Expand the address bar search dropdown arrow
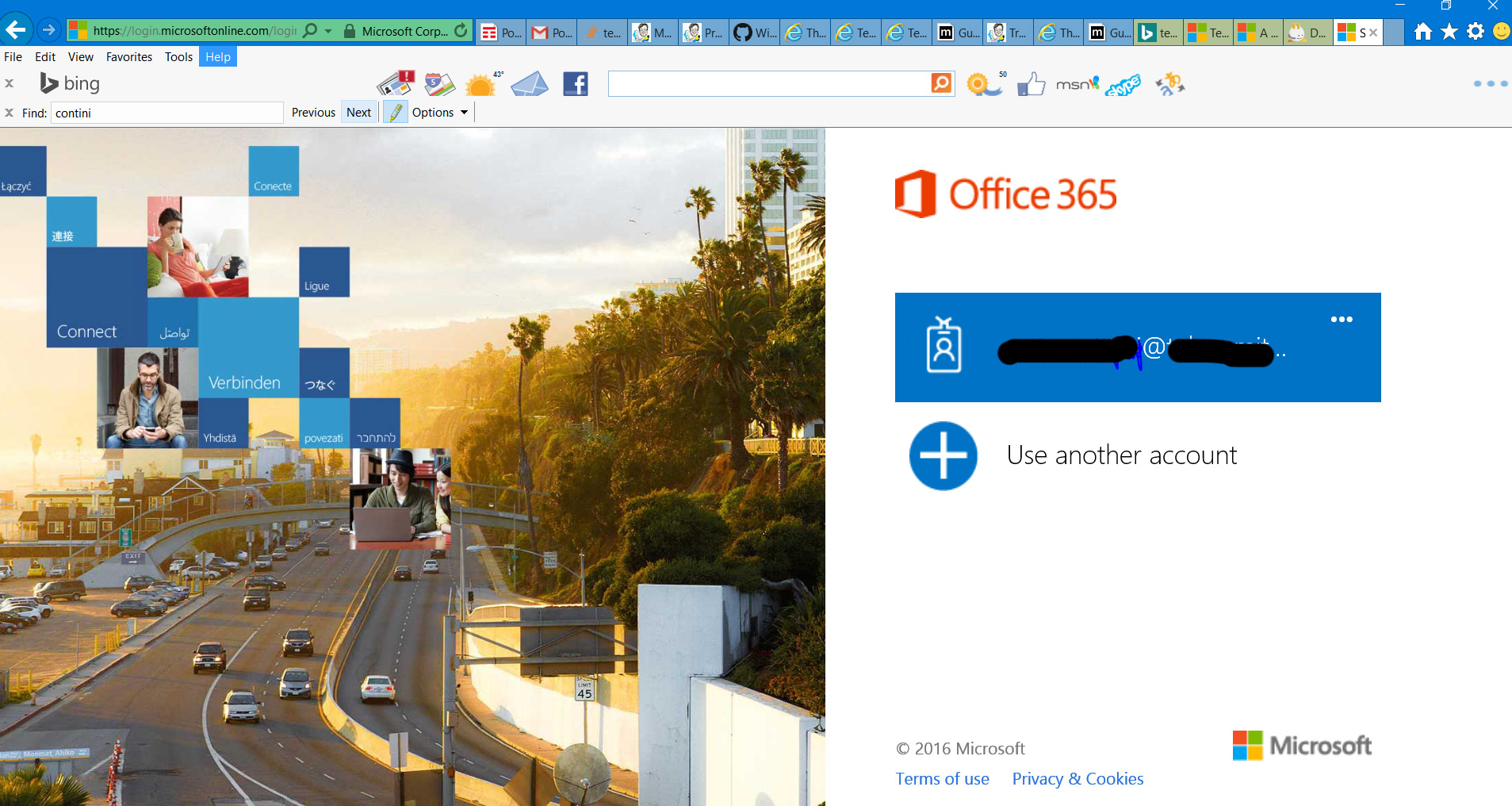This screenshot has height=806, width=1512. coord(328,31)
